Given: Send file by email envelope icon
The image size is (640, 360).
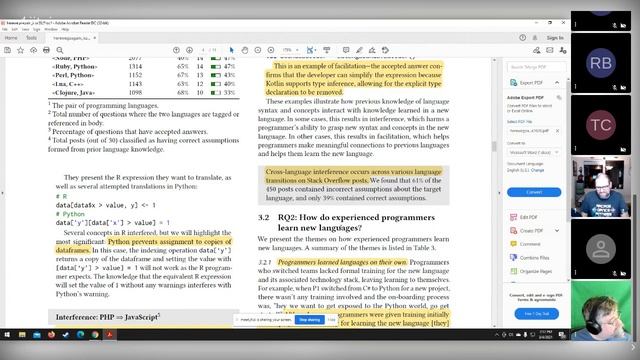Looking at the screenshot, I should 550,50.
